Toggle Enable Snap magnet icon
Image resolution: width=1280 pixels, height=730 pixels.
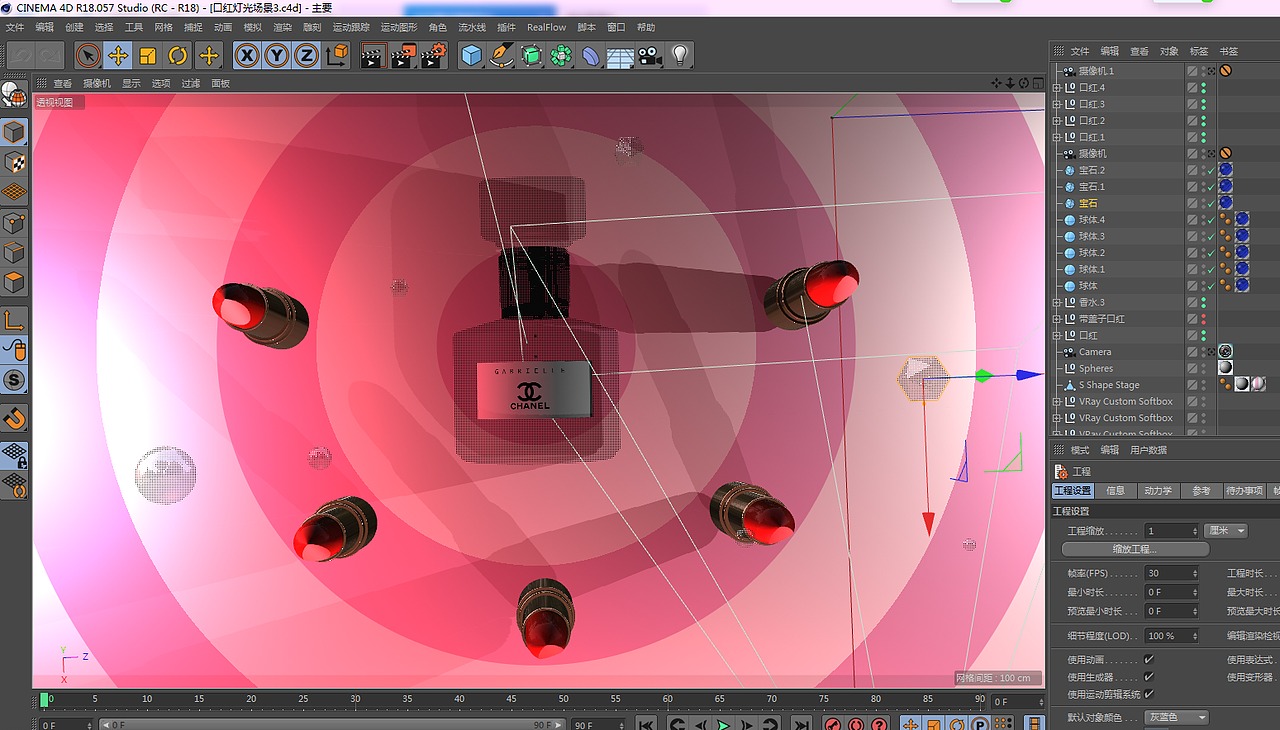click(x=14, y=417)
